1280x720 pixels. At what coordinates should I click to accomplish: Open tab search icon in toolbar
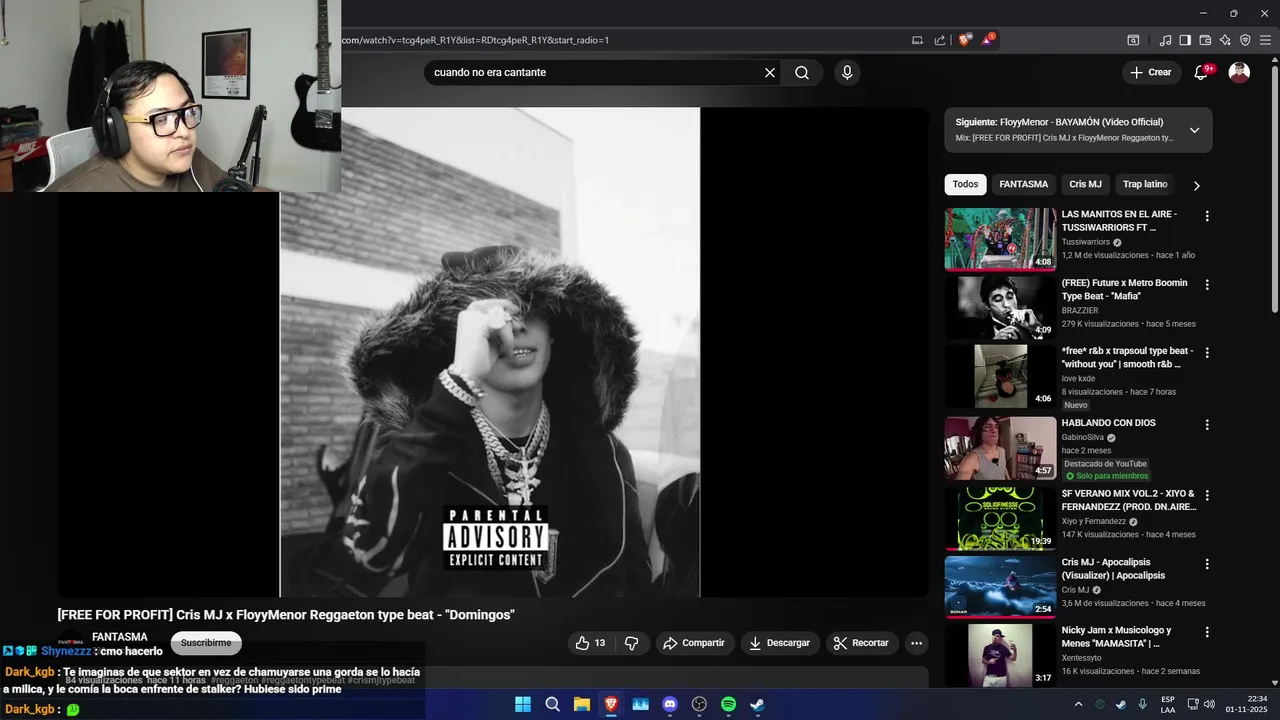coord(1133,40)
